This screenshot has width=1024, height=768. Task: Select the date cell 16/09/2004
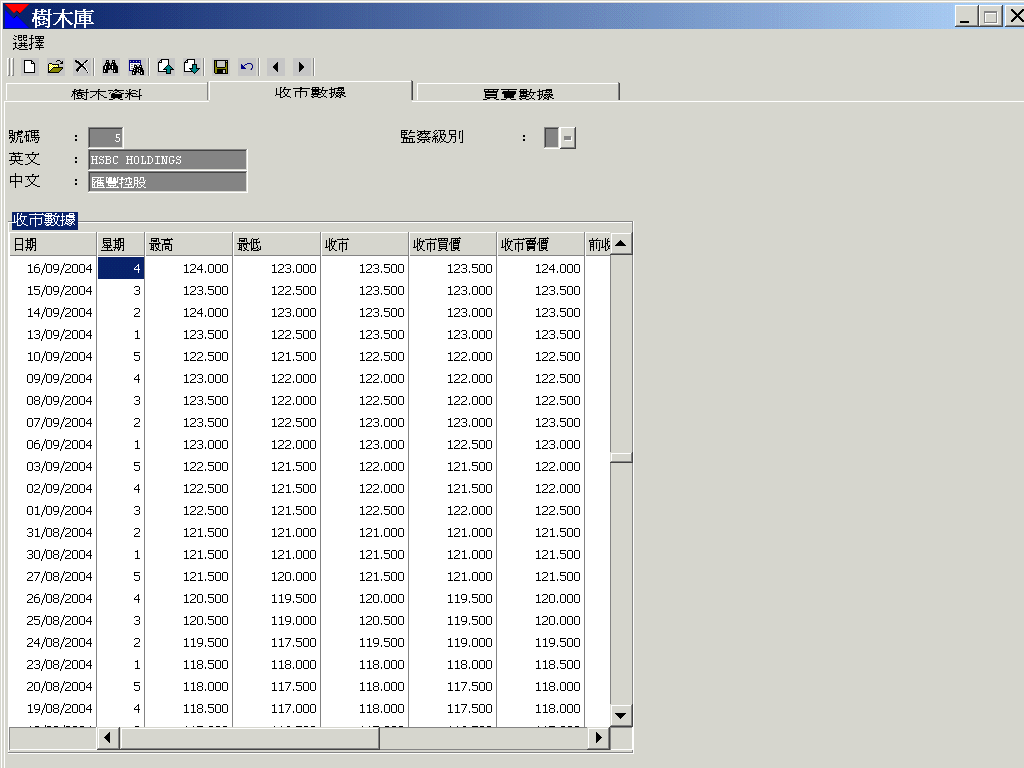click(x=53, y=268)
